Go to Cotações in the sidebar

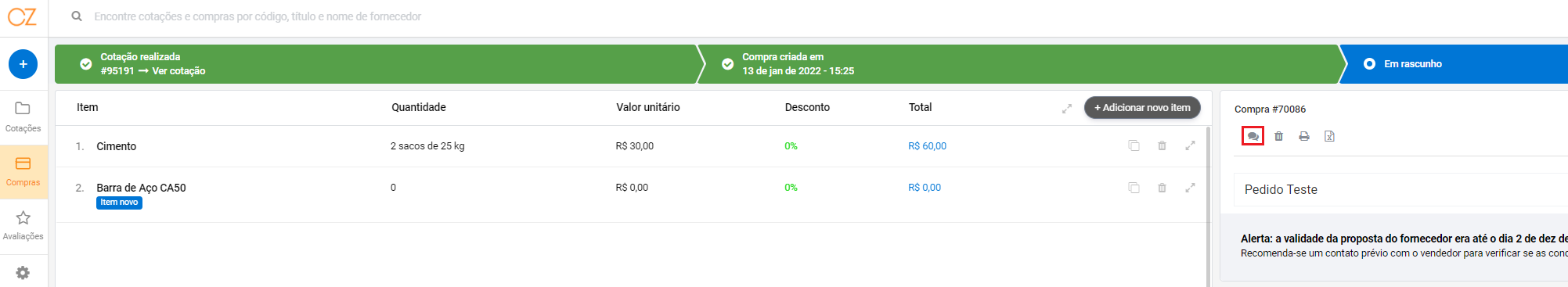[23, 117]
